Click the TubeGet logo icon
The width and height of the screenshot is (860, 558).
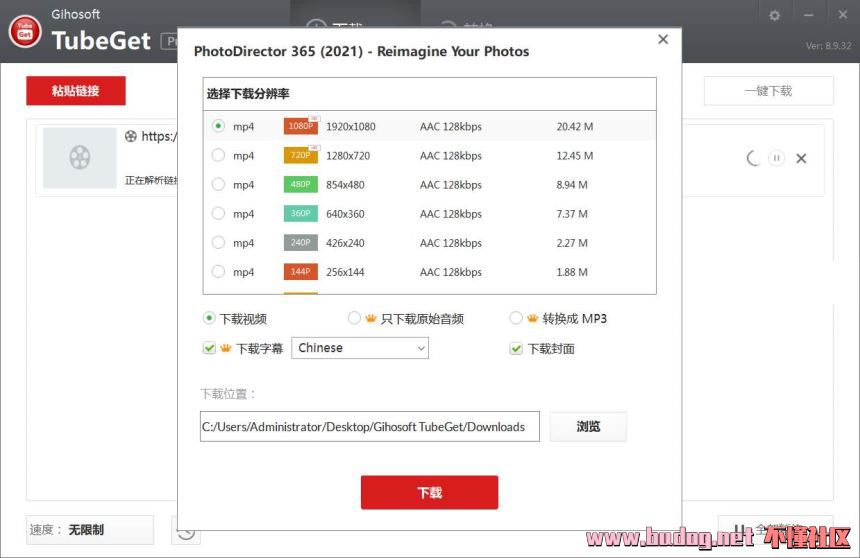[x=24, y=31]
